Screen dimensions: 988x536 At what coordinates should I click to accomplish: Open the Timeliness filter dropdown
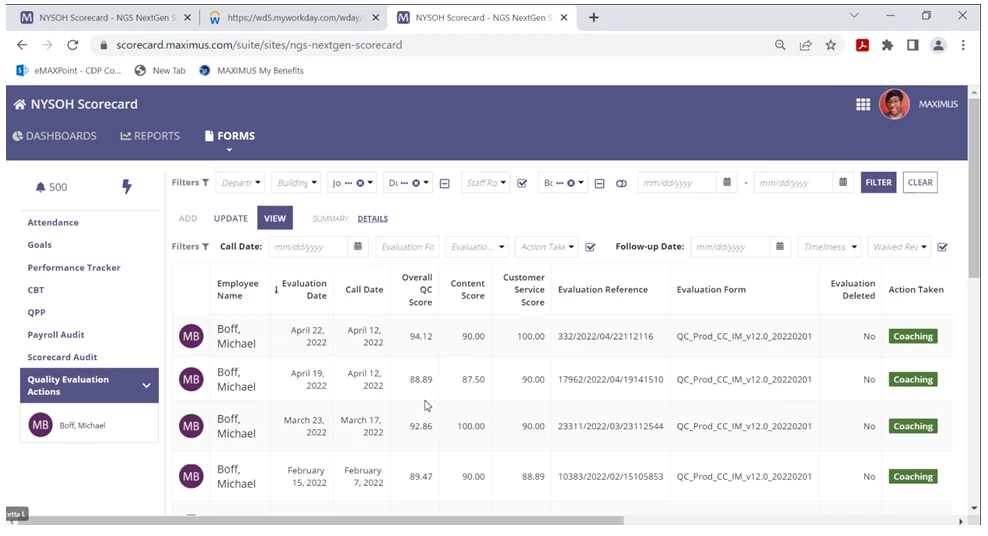pyautogui.click(x=829, y=247)
